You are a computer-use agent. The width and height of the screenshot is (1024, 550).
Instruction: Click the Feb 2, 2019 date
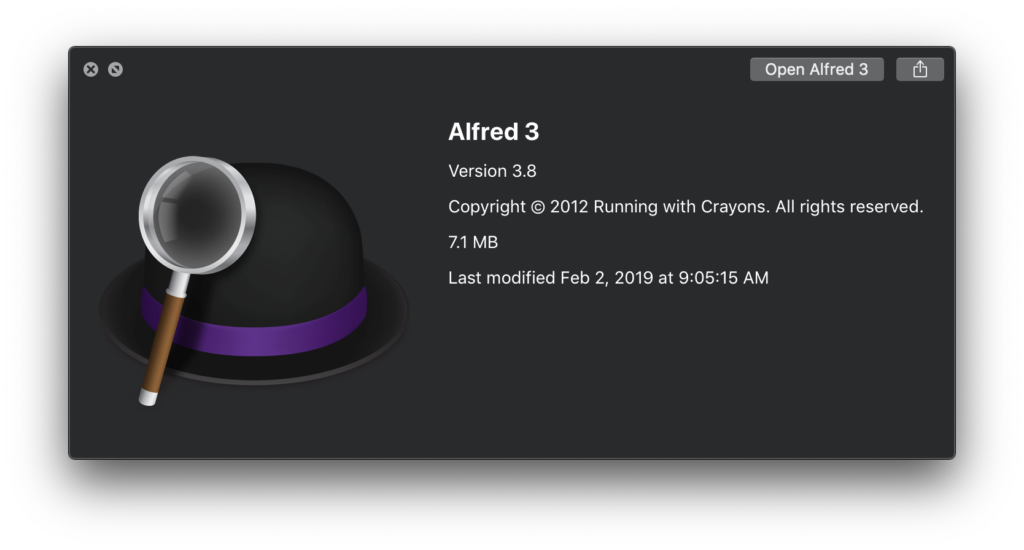point(607,278)
